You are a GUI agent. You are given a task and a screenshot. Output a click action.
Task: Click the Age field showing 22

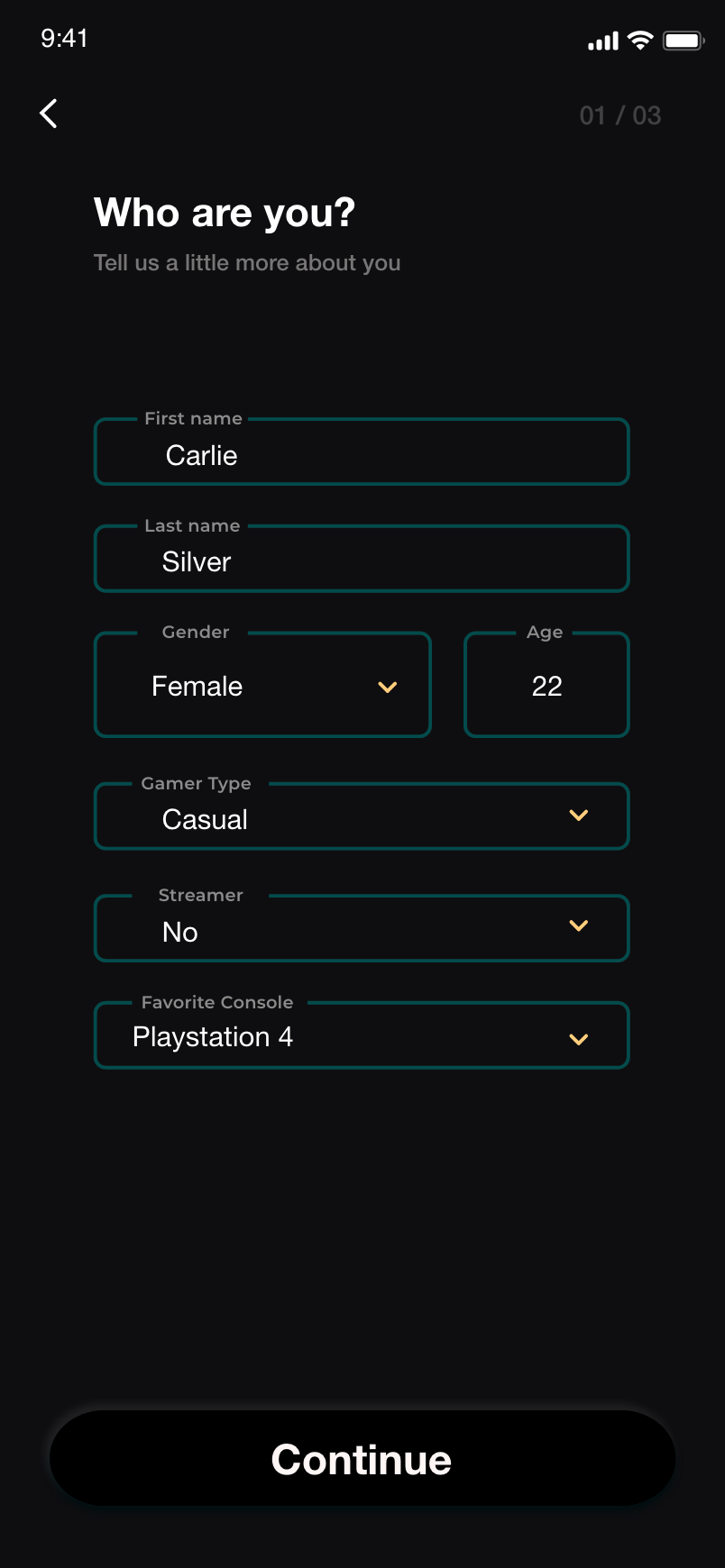click(x=546, y=685)
